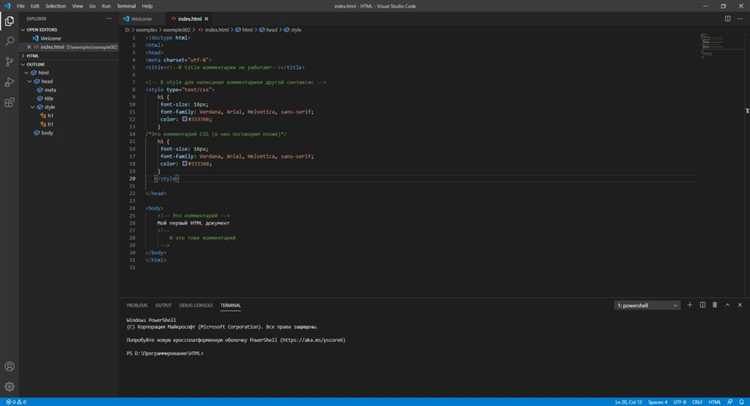Open the Go menu
The height and width of the screenshot is (406, 750).
92,6
